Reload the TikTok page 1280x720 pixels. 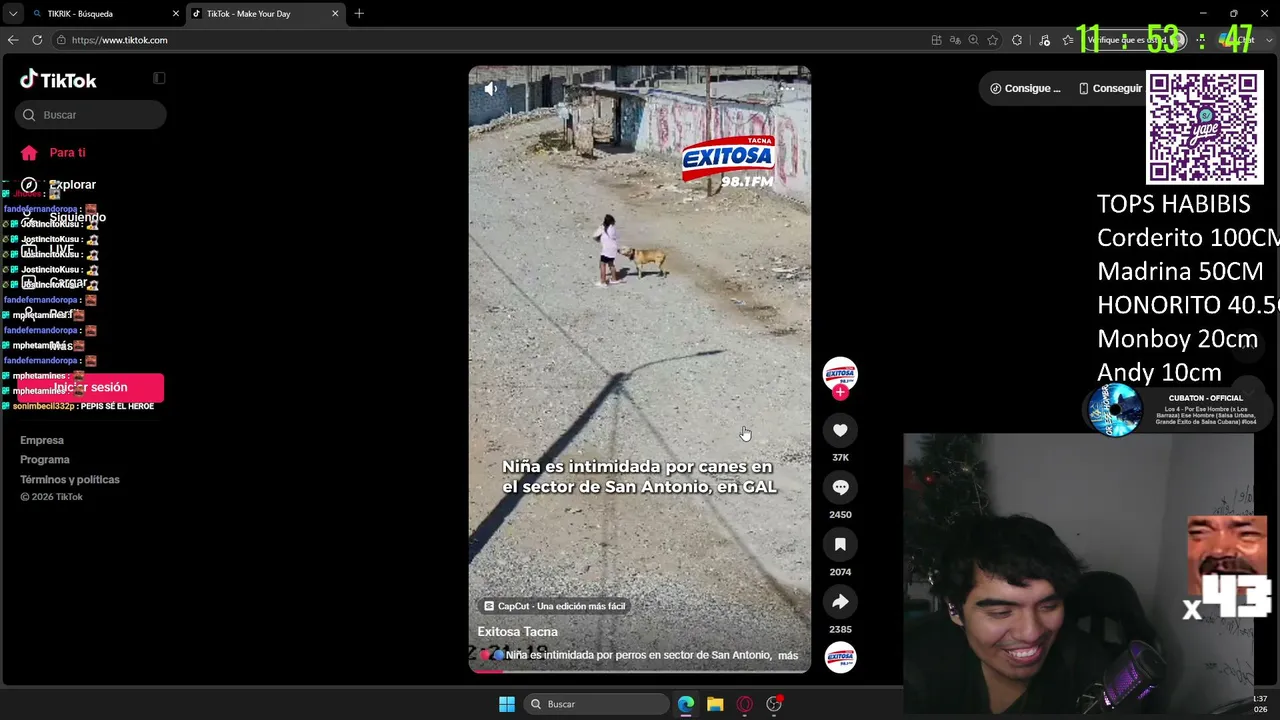[x=37, y=40]
